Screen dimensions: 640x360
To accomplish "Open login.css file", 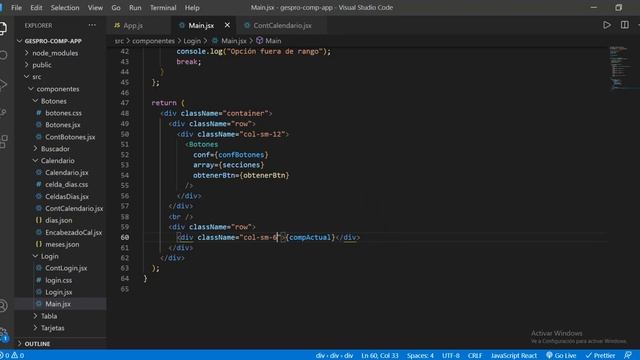I will [60, 280].
